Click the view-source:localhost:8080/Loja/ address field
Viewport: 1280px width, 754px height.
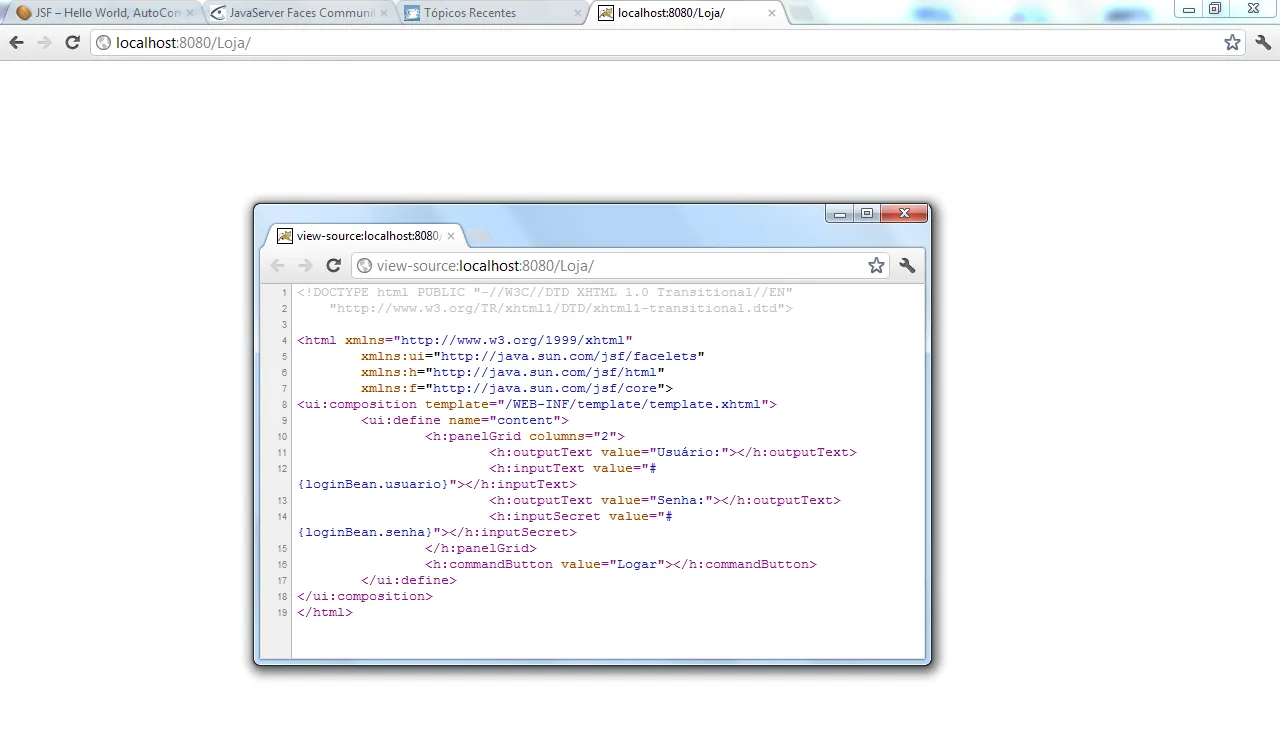[x=610, y=265]
